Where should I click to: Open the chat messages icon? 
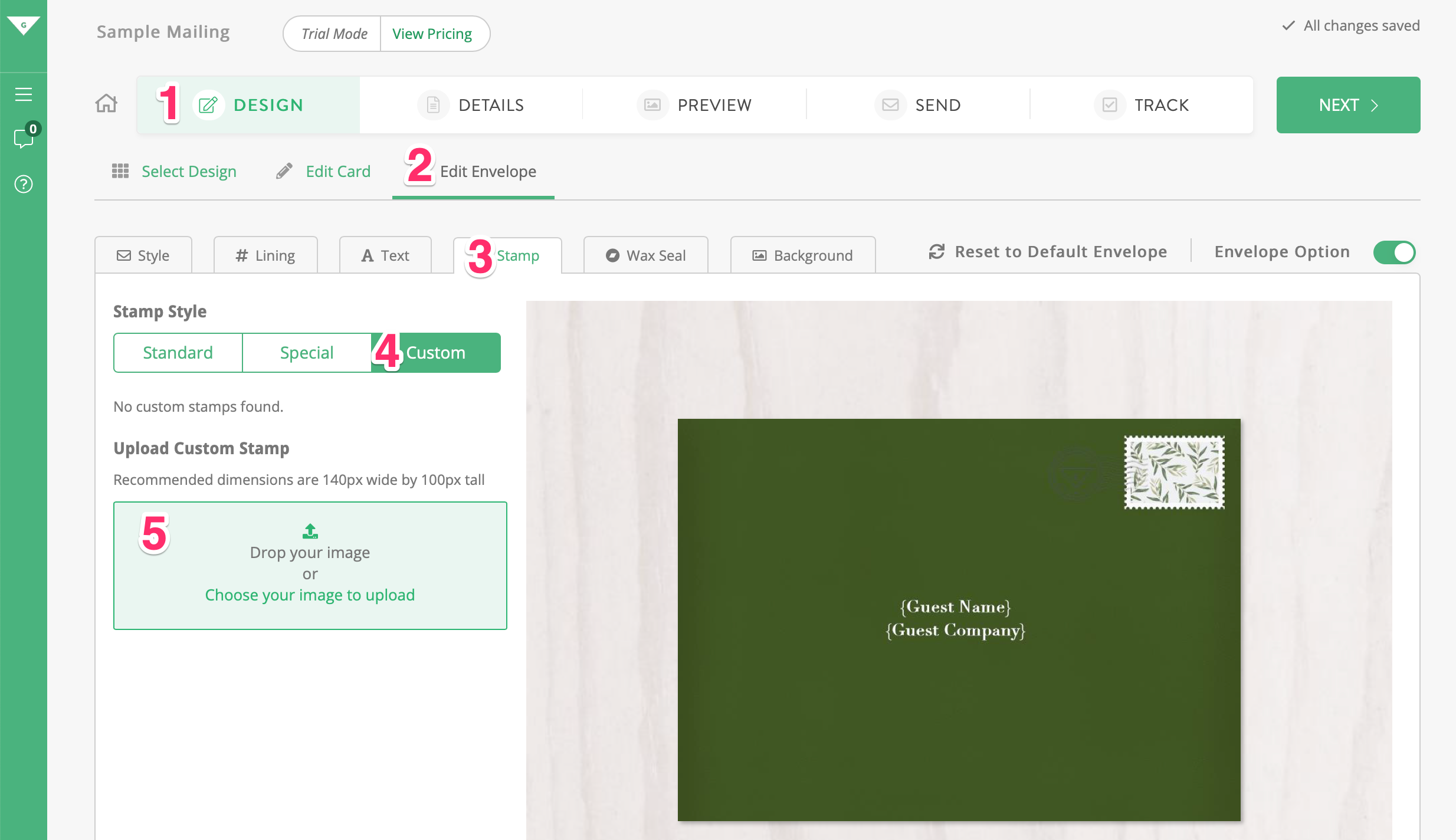pos(24,138)
